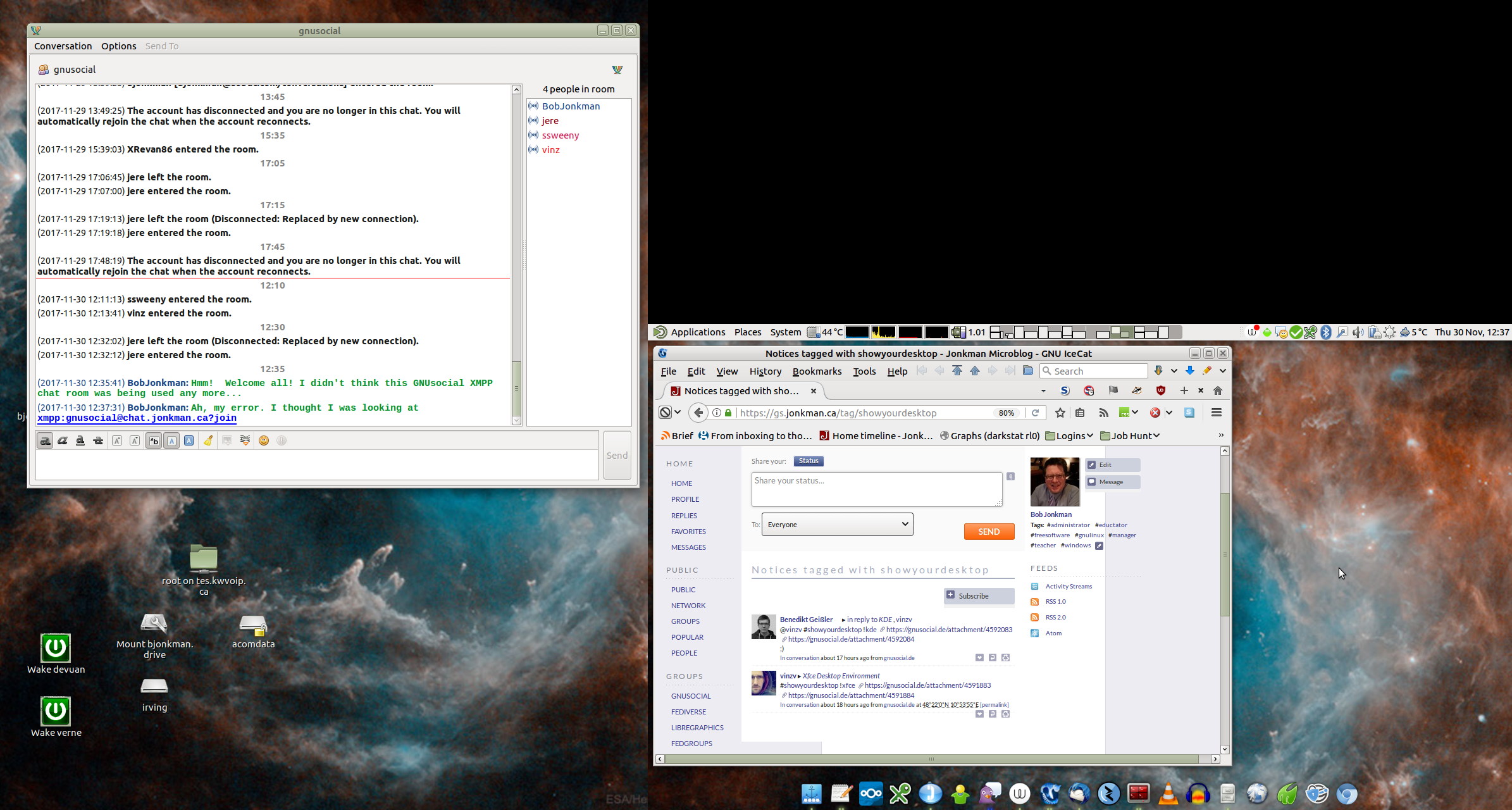Open the Conversation menu in Pidgin
Image resolution: width=1512 pixels, height=810 pixels.
click(63, 46)
